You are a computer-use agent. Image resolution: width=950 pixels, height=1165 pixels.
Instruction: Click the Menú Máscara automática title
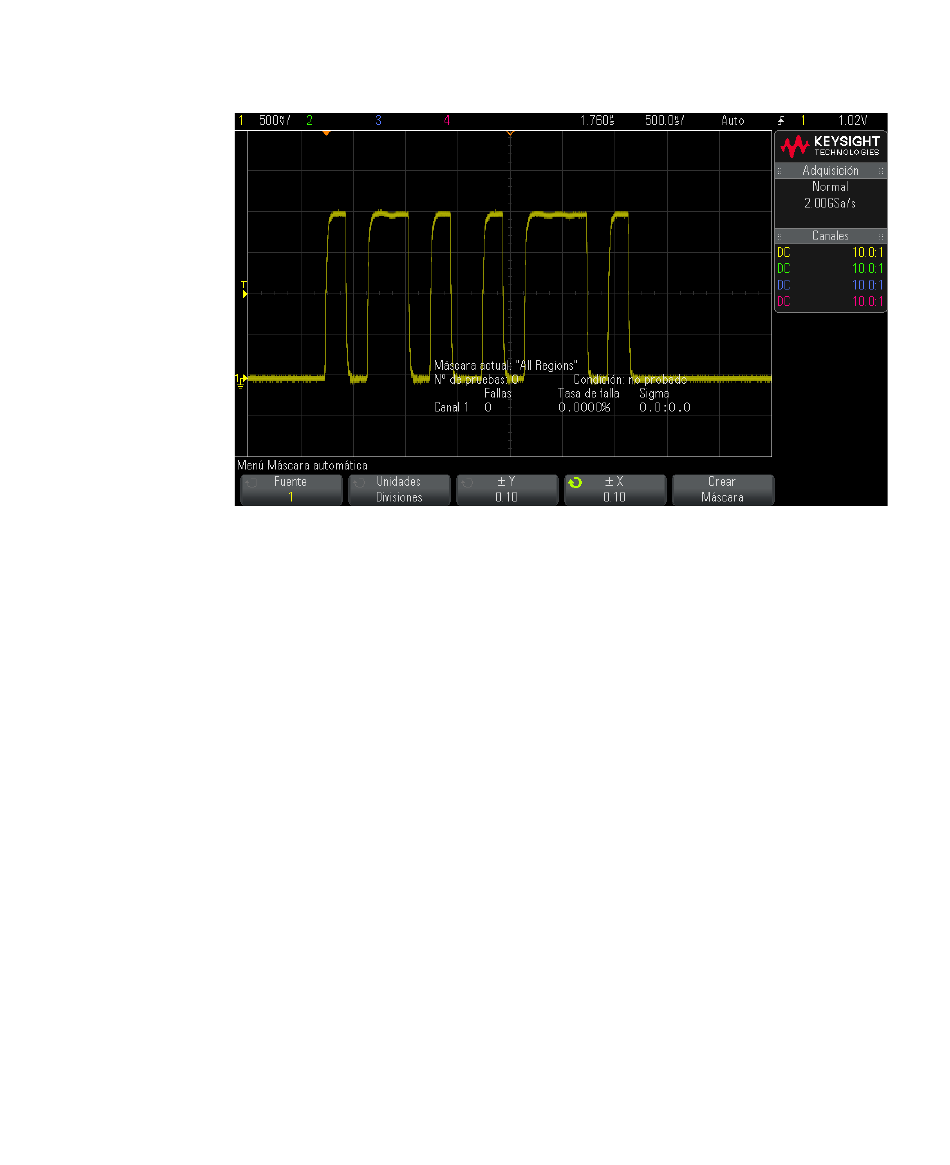click(x=302, y=465)
